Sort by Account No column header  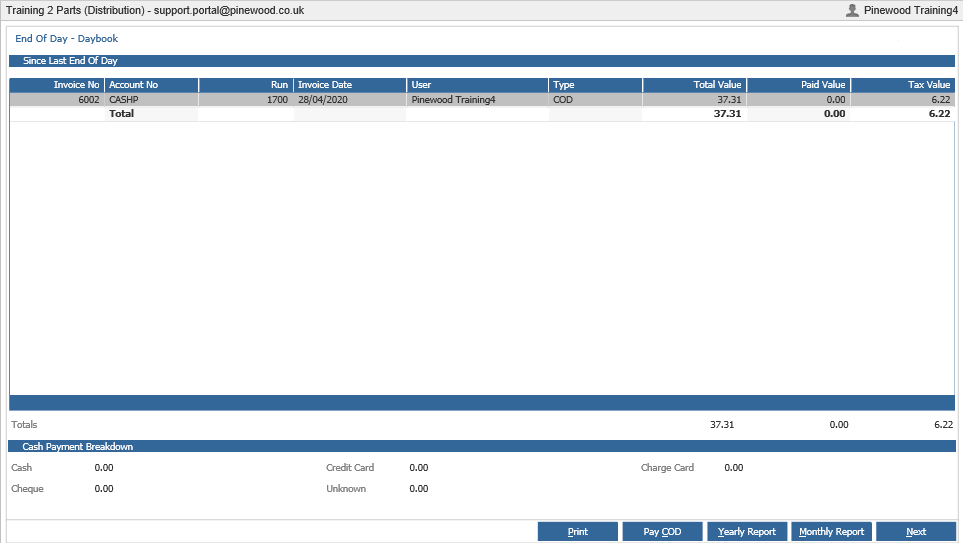[152, 85]
